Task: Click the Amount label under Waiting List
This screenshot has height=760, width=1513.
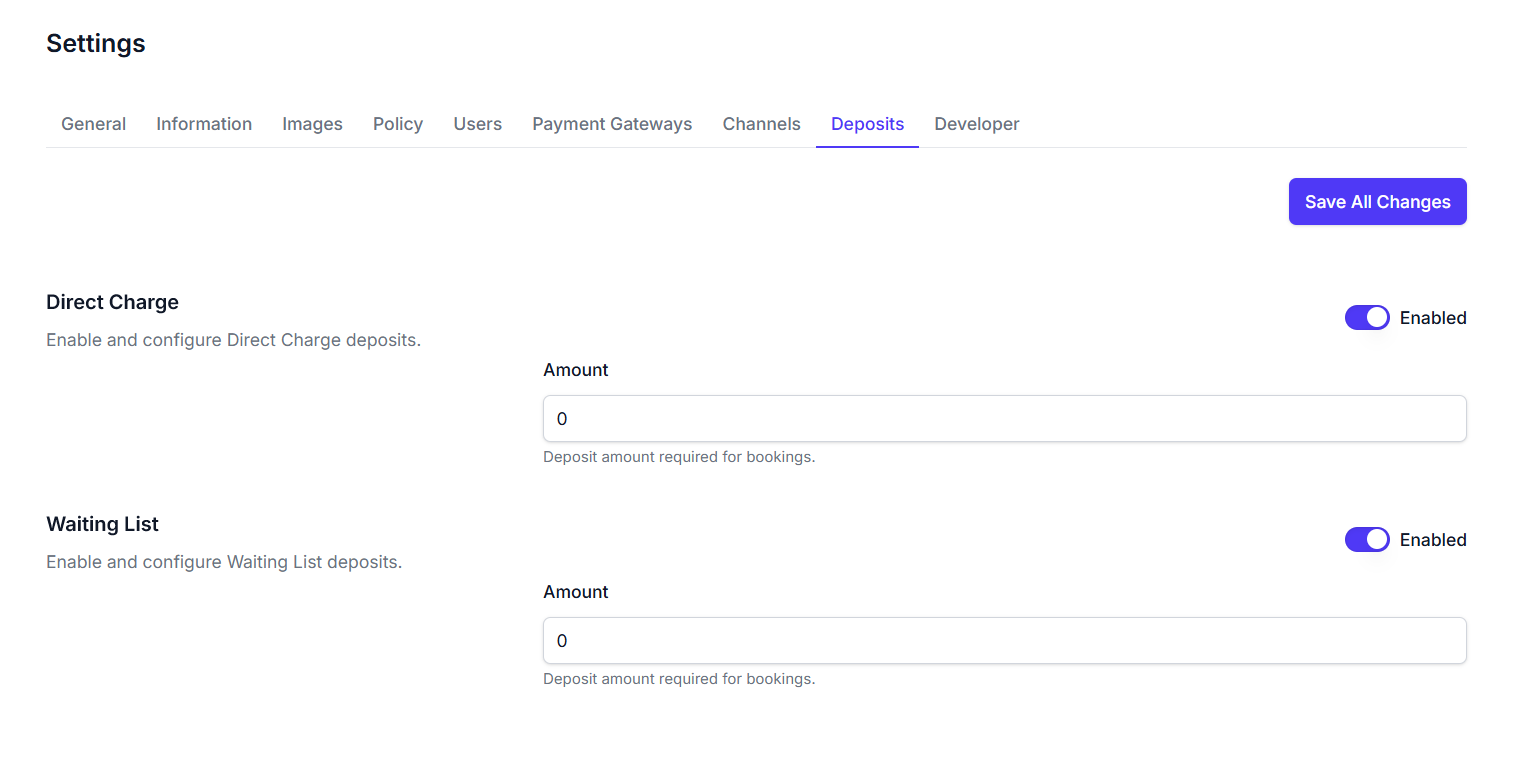Action: [576, 592]
